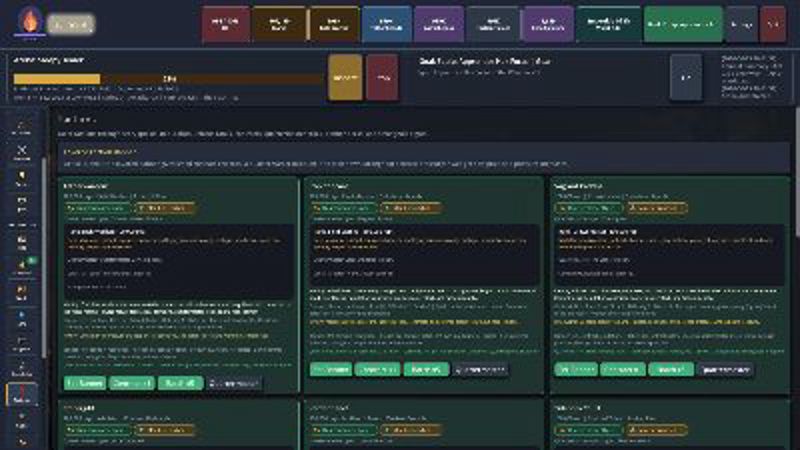Select the orange icon below the green-badged icon
The height and width of the screenshot is (450, 800).
[22, 292]
